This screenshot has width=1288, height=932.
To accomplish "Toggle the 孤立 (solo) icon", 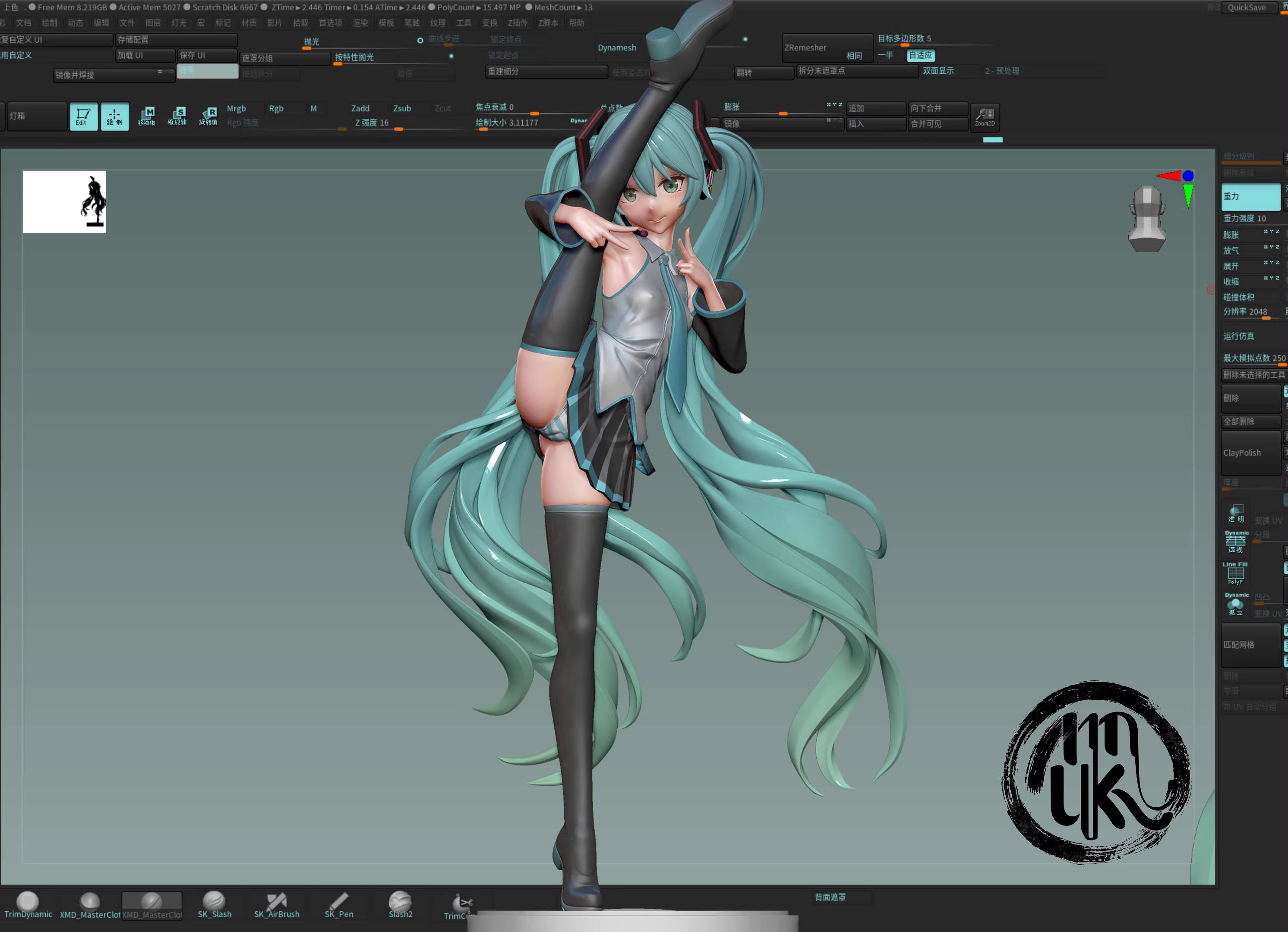I will (1236, 603).
